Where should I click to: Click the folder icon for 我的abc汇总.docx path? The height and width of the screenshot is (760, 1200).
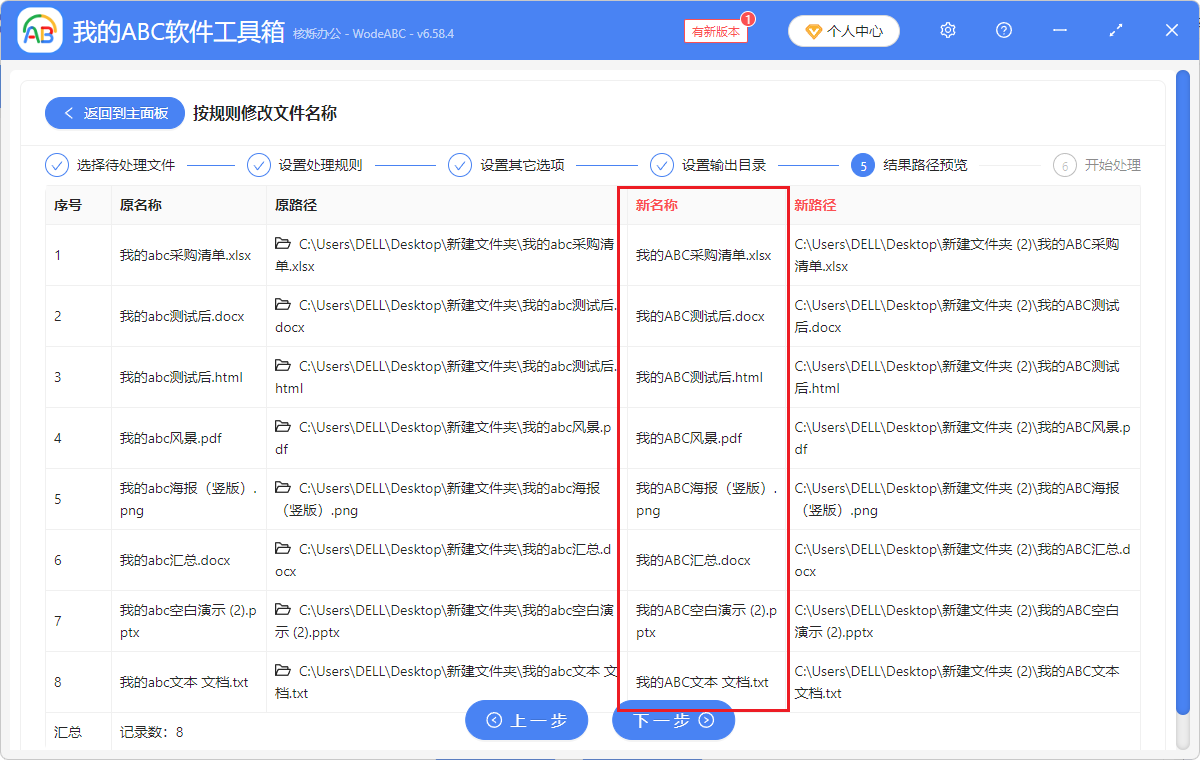[x=282, y=549]
